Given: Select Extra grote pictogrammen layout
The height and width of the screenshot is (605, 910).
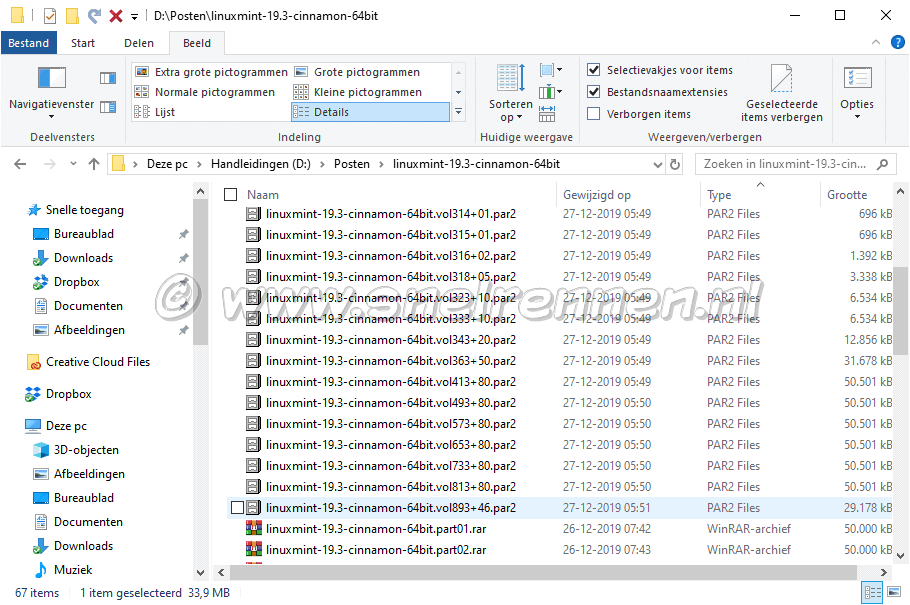Looking at the screenshot, I should 211,72.
